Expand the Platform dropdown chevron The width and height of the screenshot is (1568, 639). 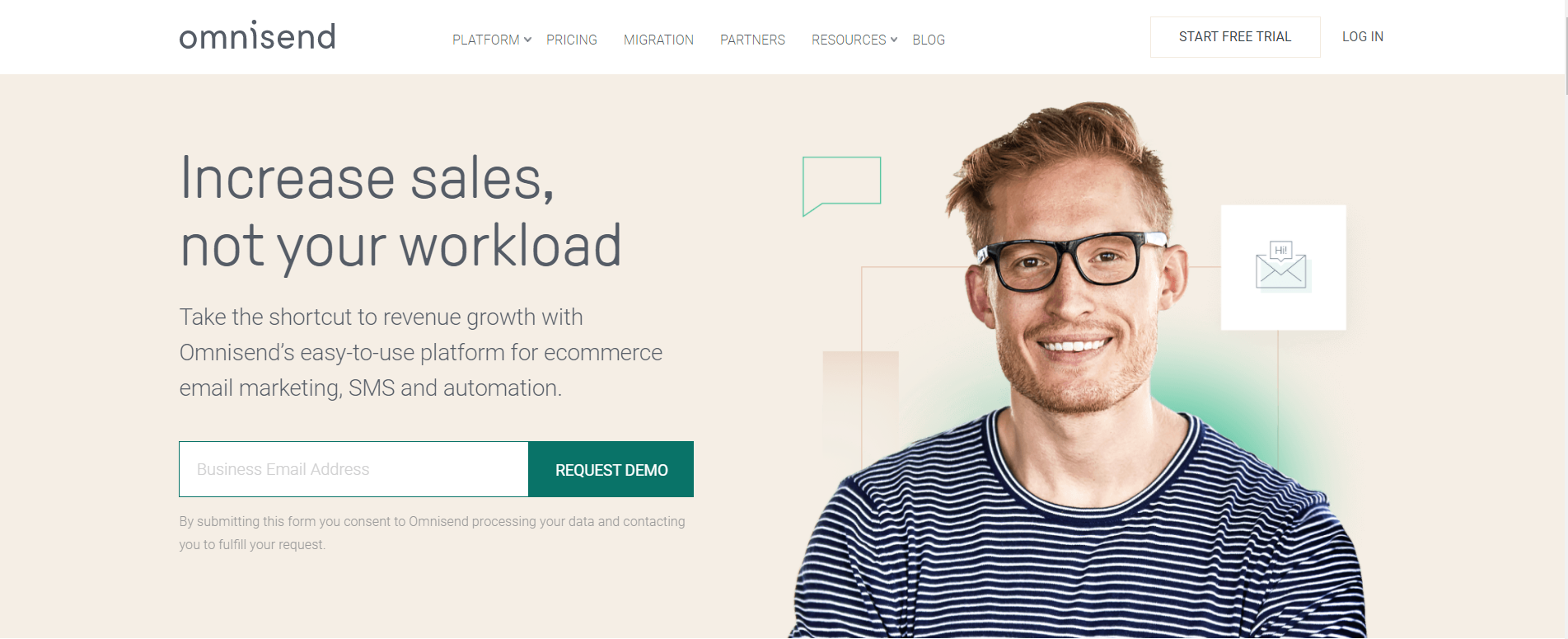pyautogui.click(x=527, y=40)
